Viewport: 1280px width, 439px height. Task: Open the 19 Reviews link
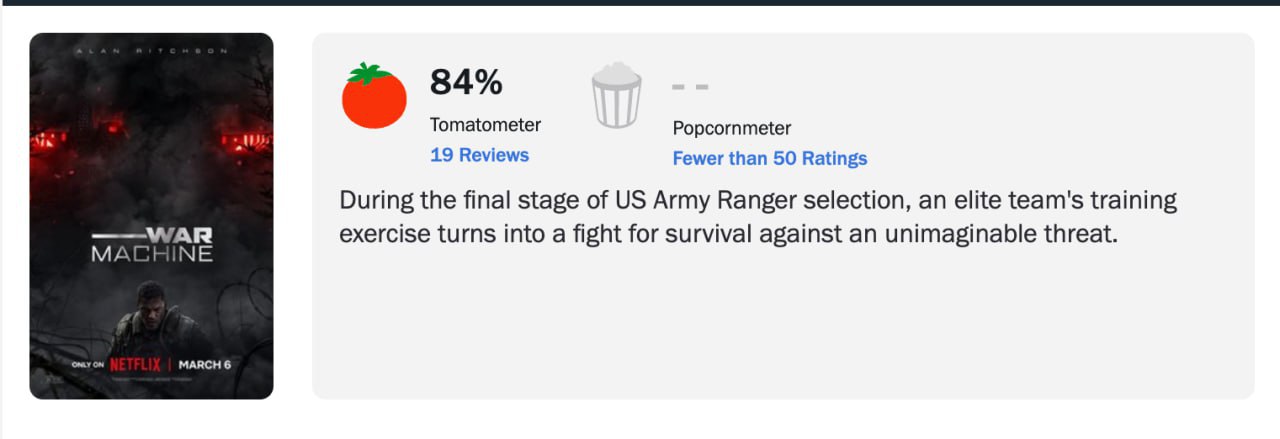479,155
